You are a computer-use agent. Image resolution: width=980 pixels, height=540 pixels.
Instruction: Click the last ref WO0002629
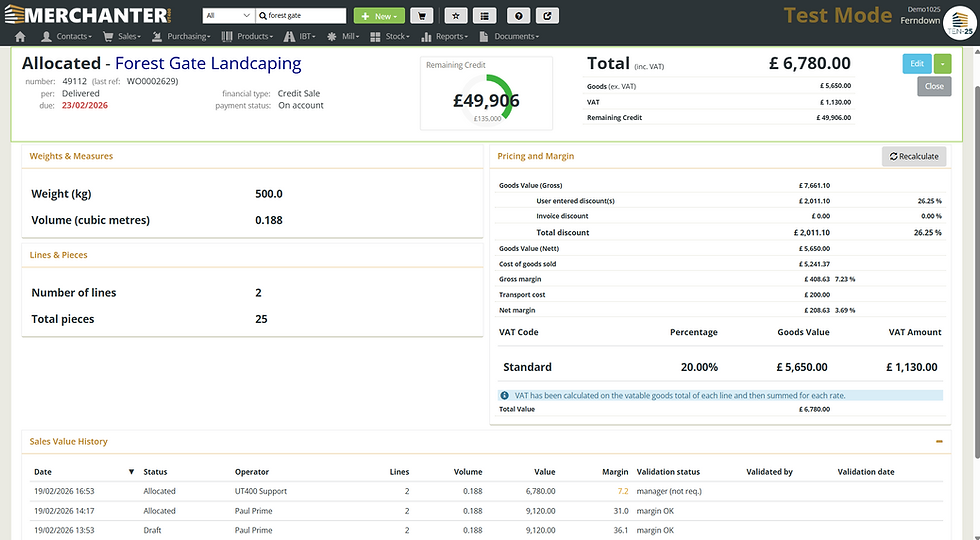[152, 81]
